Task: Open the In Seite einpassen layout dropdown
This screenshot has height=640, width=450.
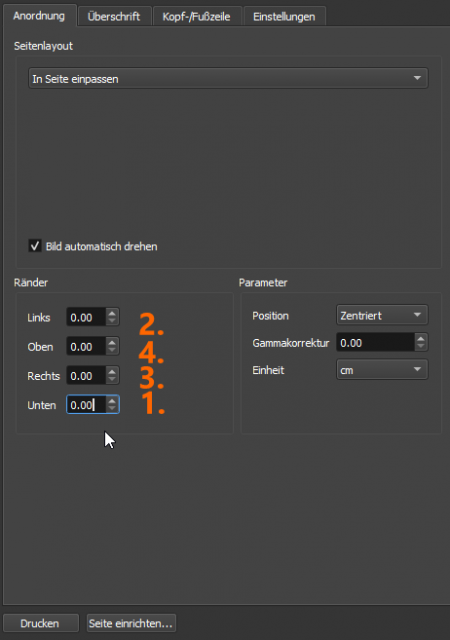Action: click(x=228, y=78)
